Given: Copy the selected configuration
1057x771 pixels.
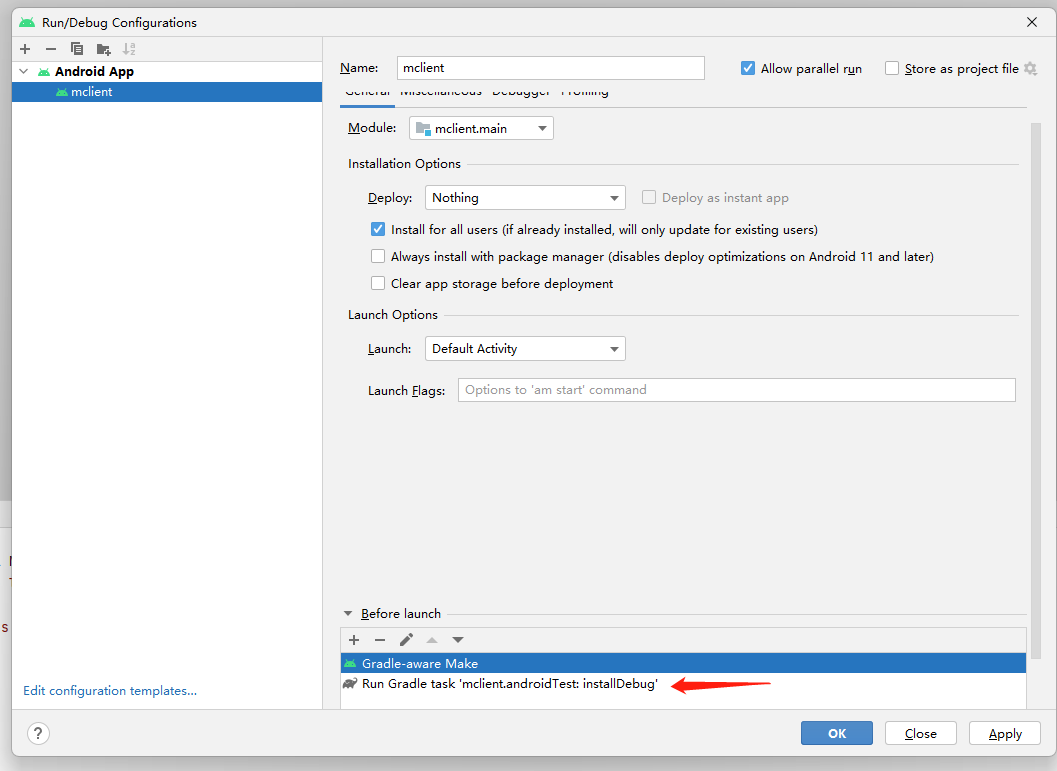Looking at the screenshot, I should point(77,49).
